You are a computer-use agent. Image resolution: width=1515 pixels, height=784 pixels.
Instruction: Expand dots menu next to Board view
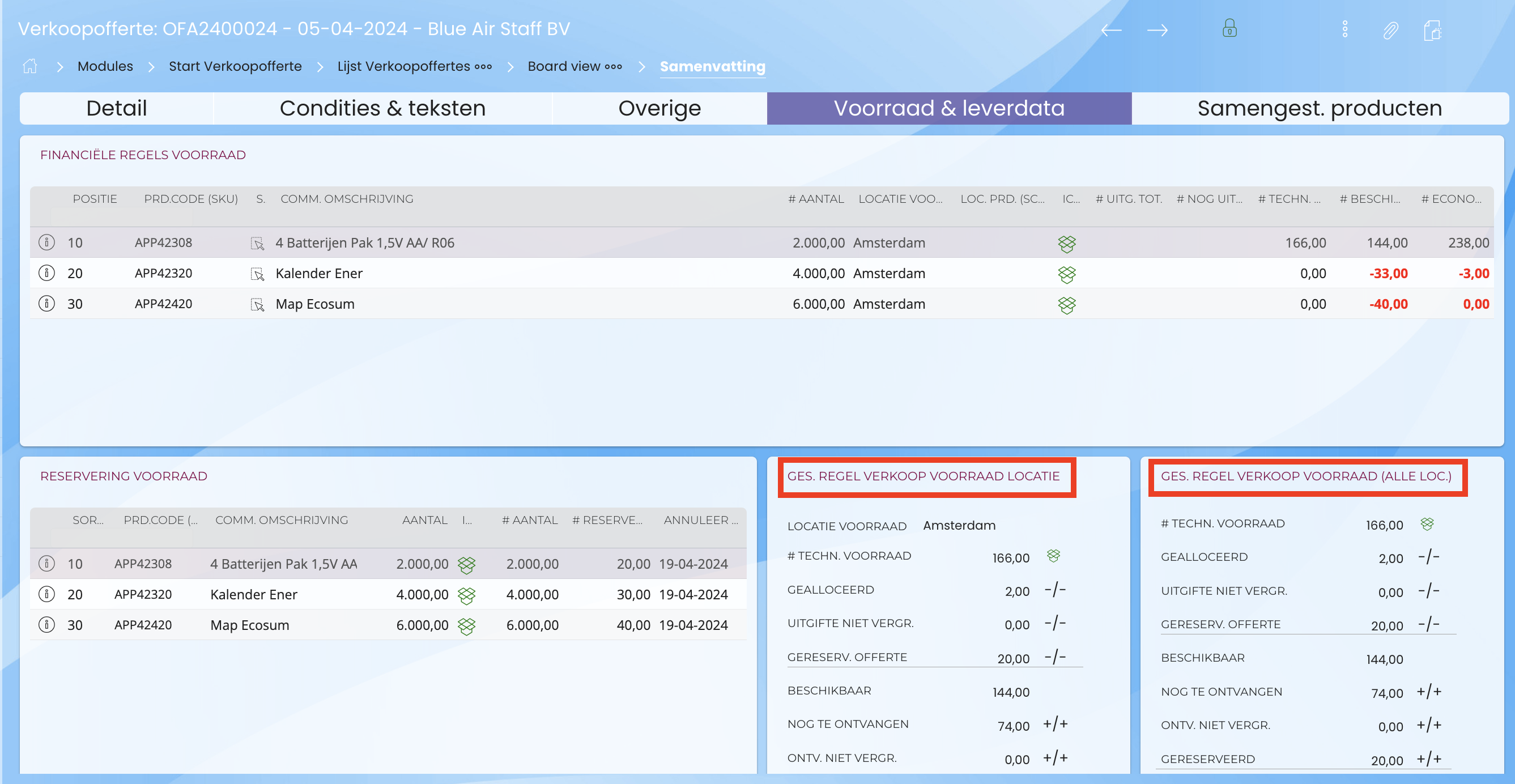(614, 66)
